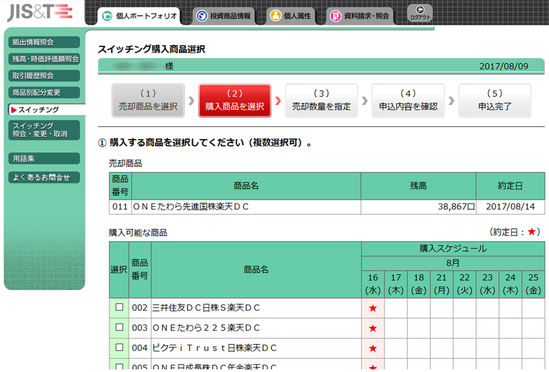
Task: Check the box for 004 ピクテiTrust日株楽天DC
Action: [x=119, y=347]
